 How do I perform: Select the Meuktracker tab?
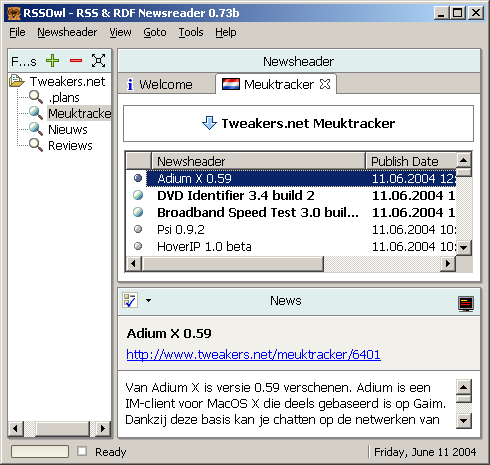276,84
